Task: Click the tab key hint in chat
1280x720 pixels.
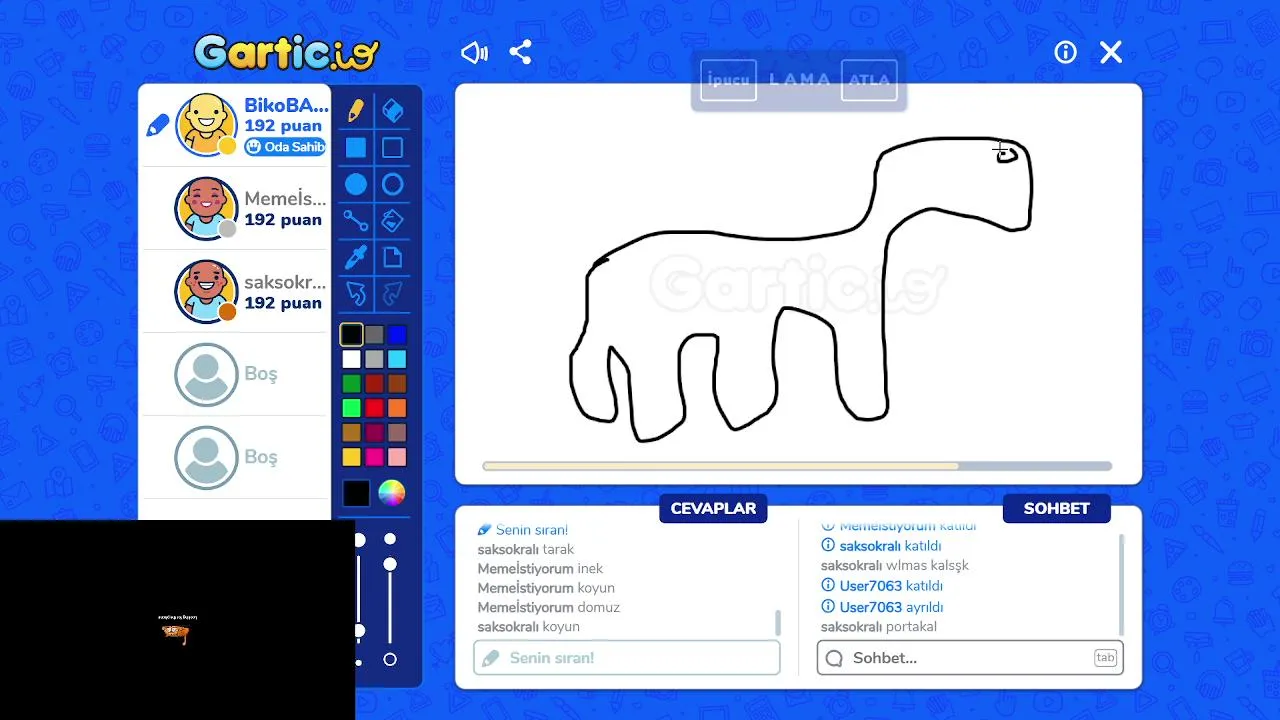Action: pos(1105,658)
